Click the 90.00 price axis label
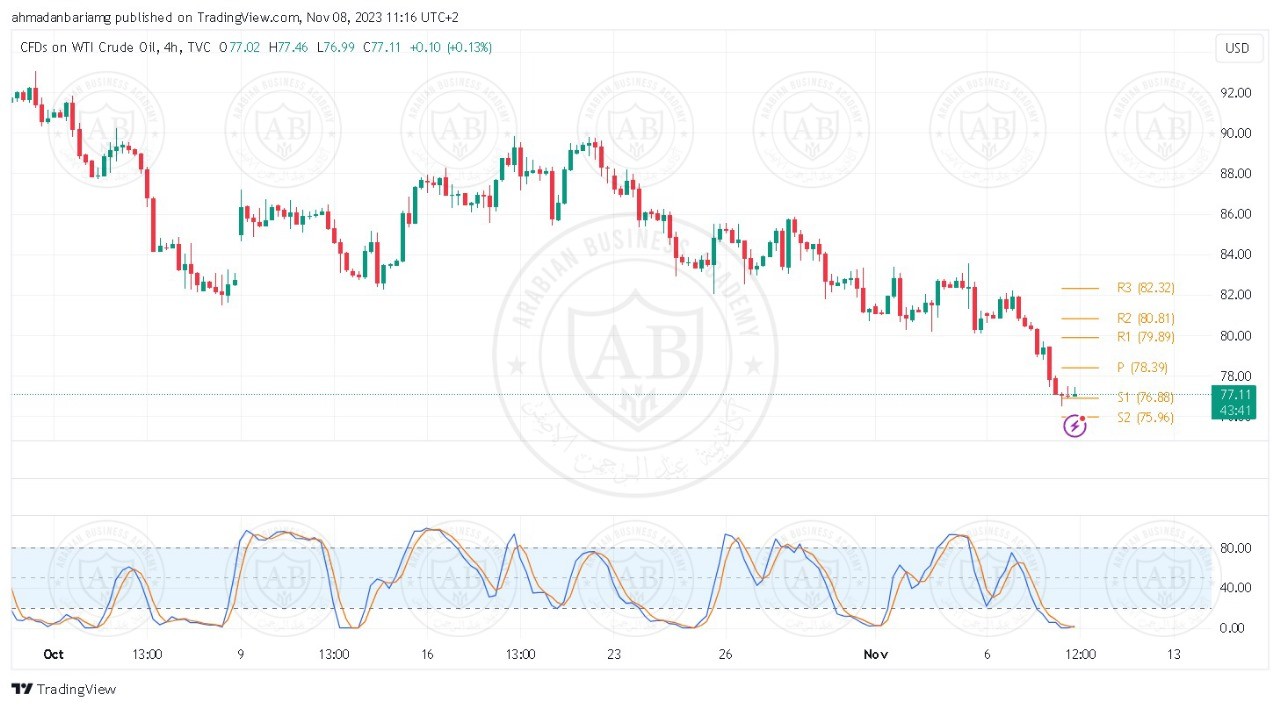 coord(1237,133)
